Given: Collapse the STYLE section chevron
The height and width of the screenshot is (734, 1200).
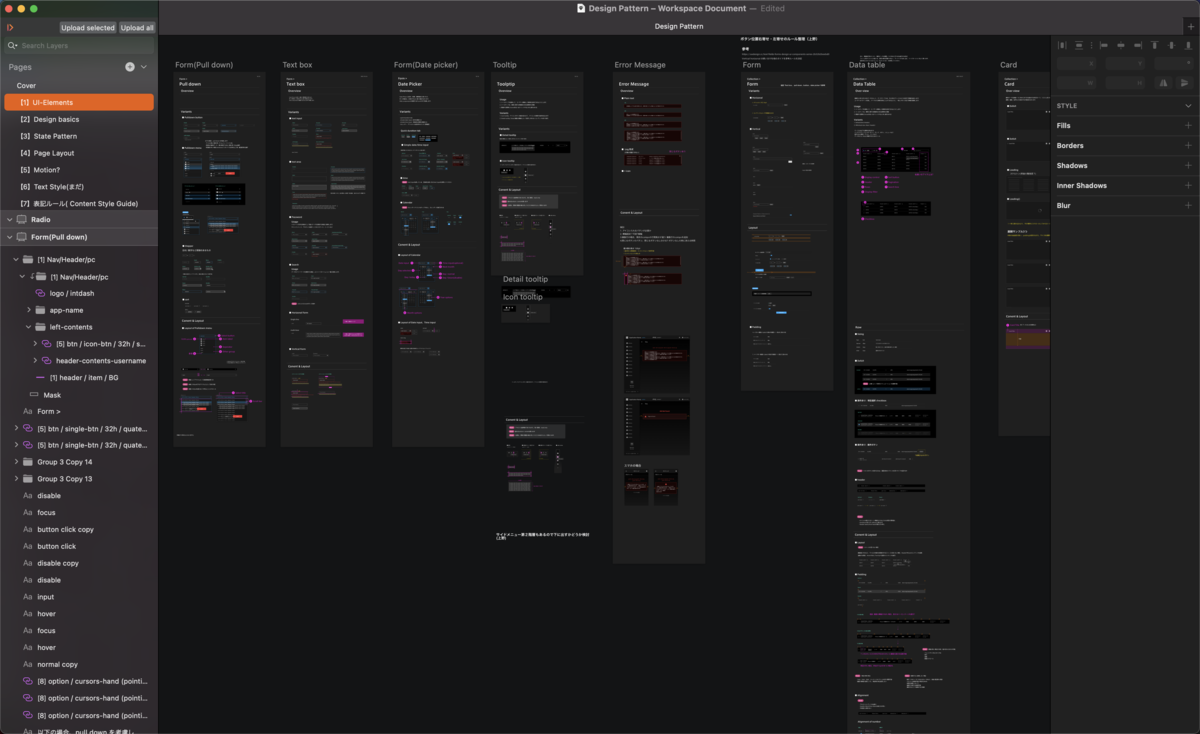Looking at the screenshot, I should click(1188, 105).
